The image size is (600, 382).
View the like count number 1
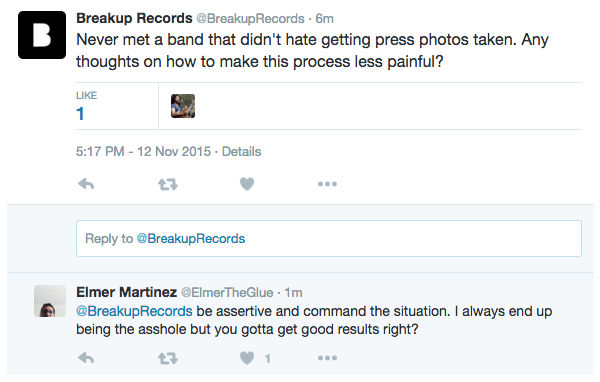[80, 114]
